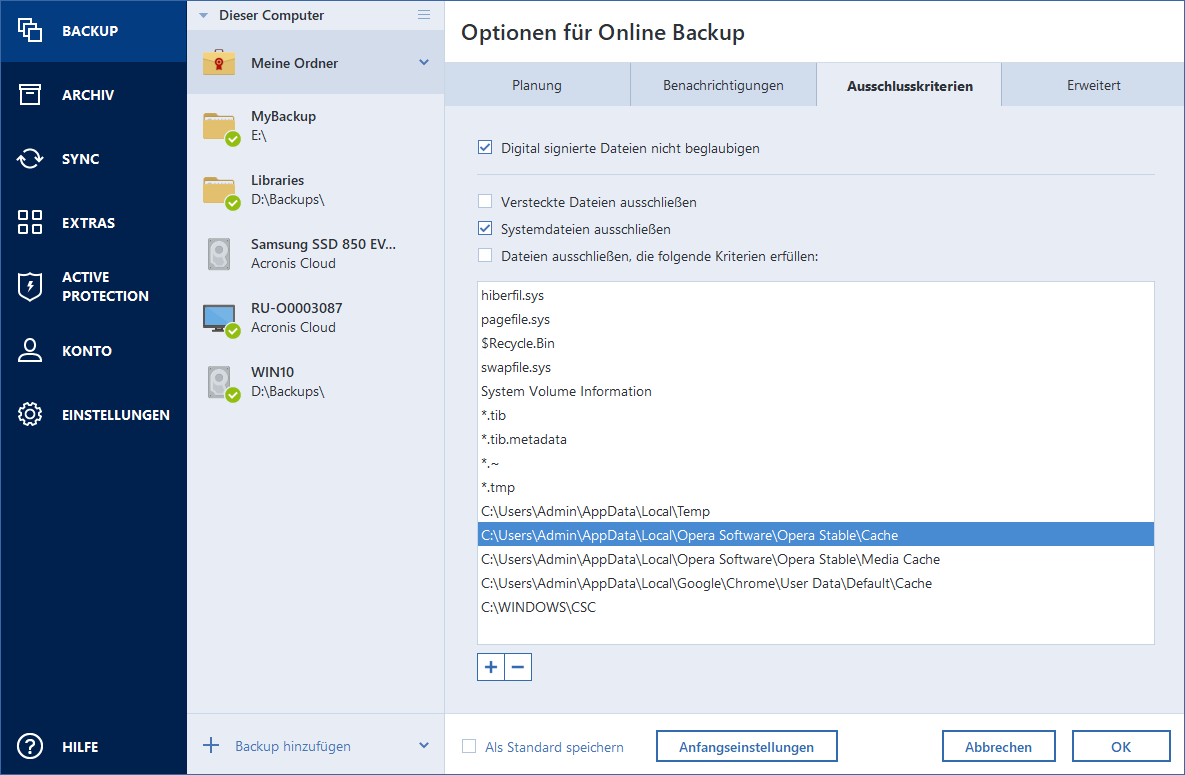Remove selected exclusion with minus button

point(518,667)
